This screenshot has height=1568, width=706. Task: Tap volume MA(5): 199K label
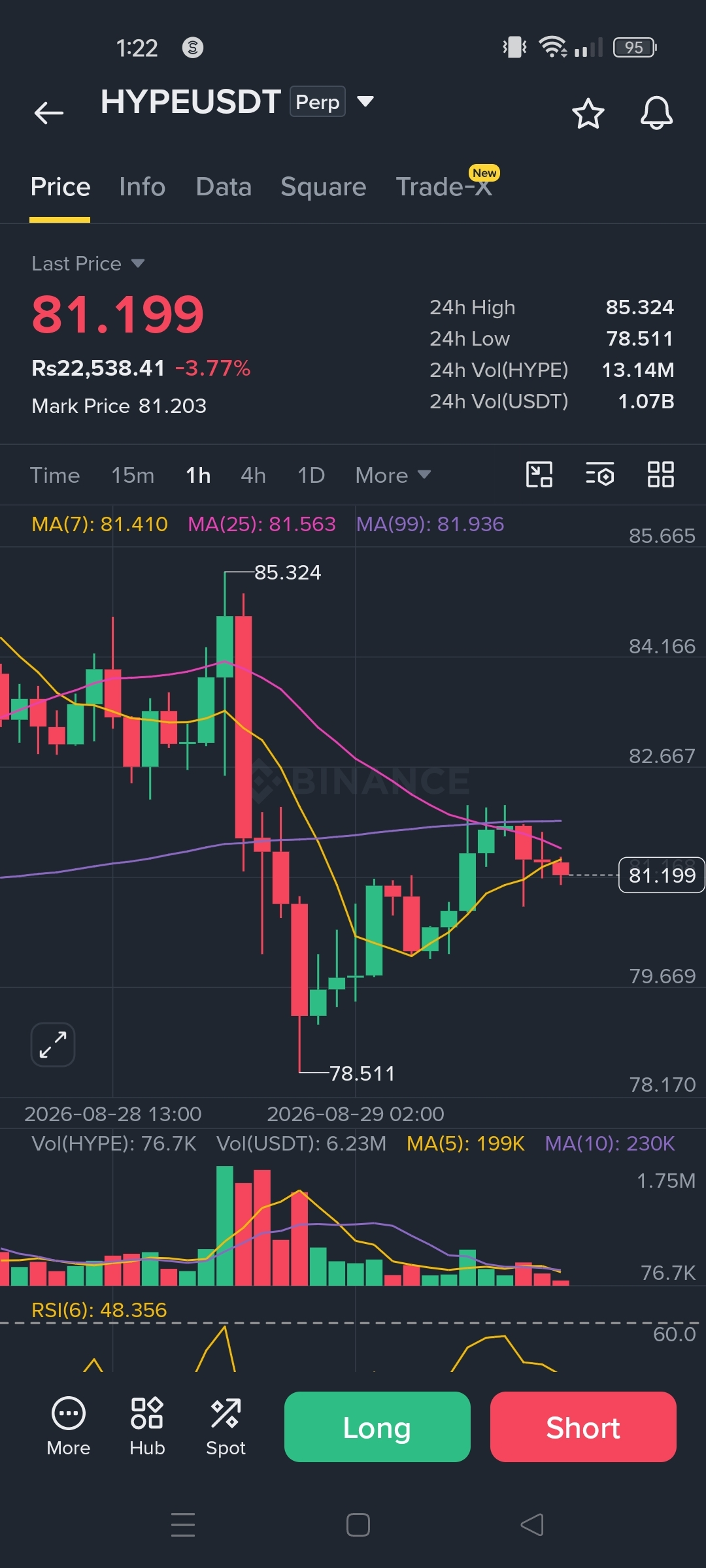coord(465,1143)
